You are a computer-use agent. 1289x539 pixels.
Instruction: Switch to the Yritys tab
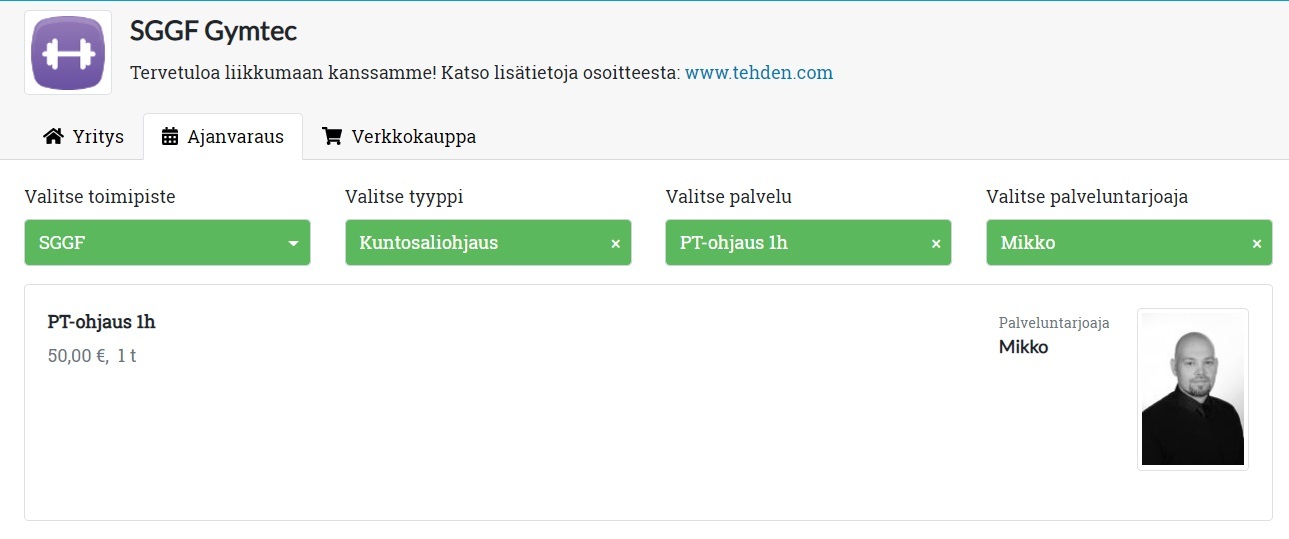[84, 137]
